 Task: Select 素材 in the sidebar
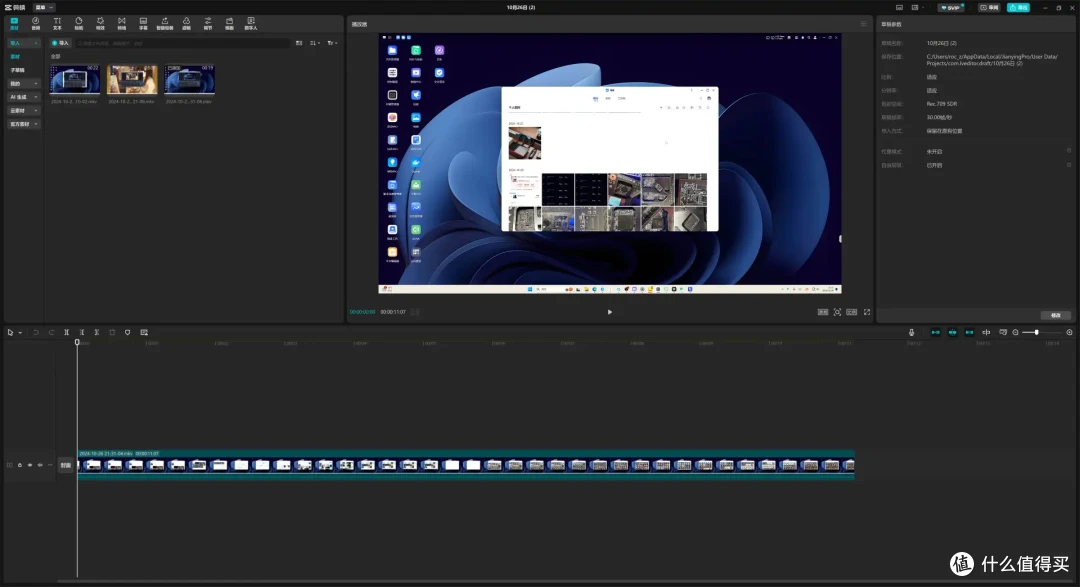click(15, 56)
